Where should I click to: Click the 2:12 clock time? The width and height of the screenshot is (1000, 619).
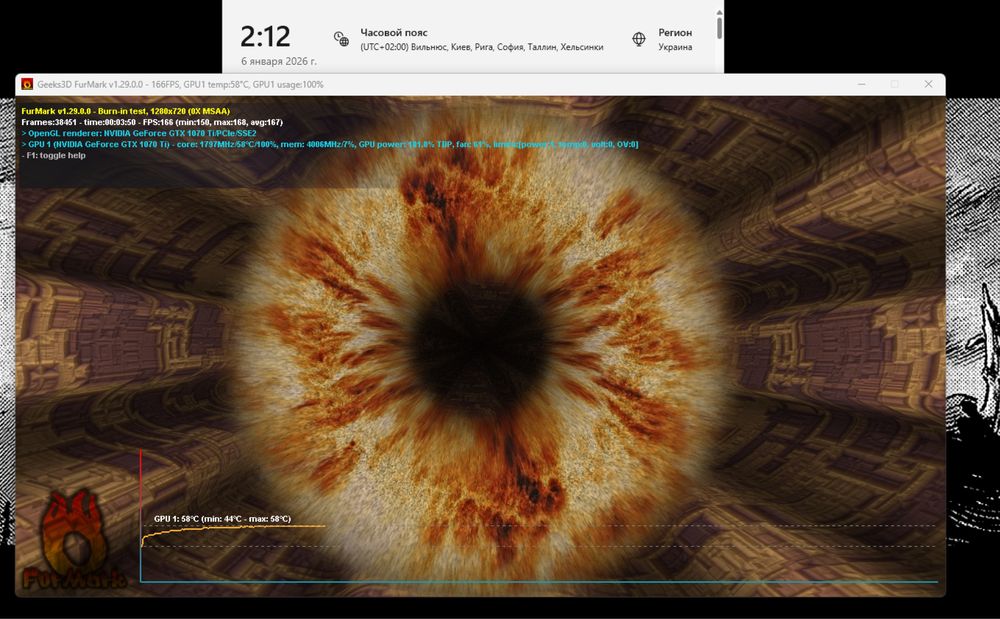265,36
